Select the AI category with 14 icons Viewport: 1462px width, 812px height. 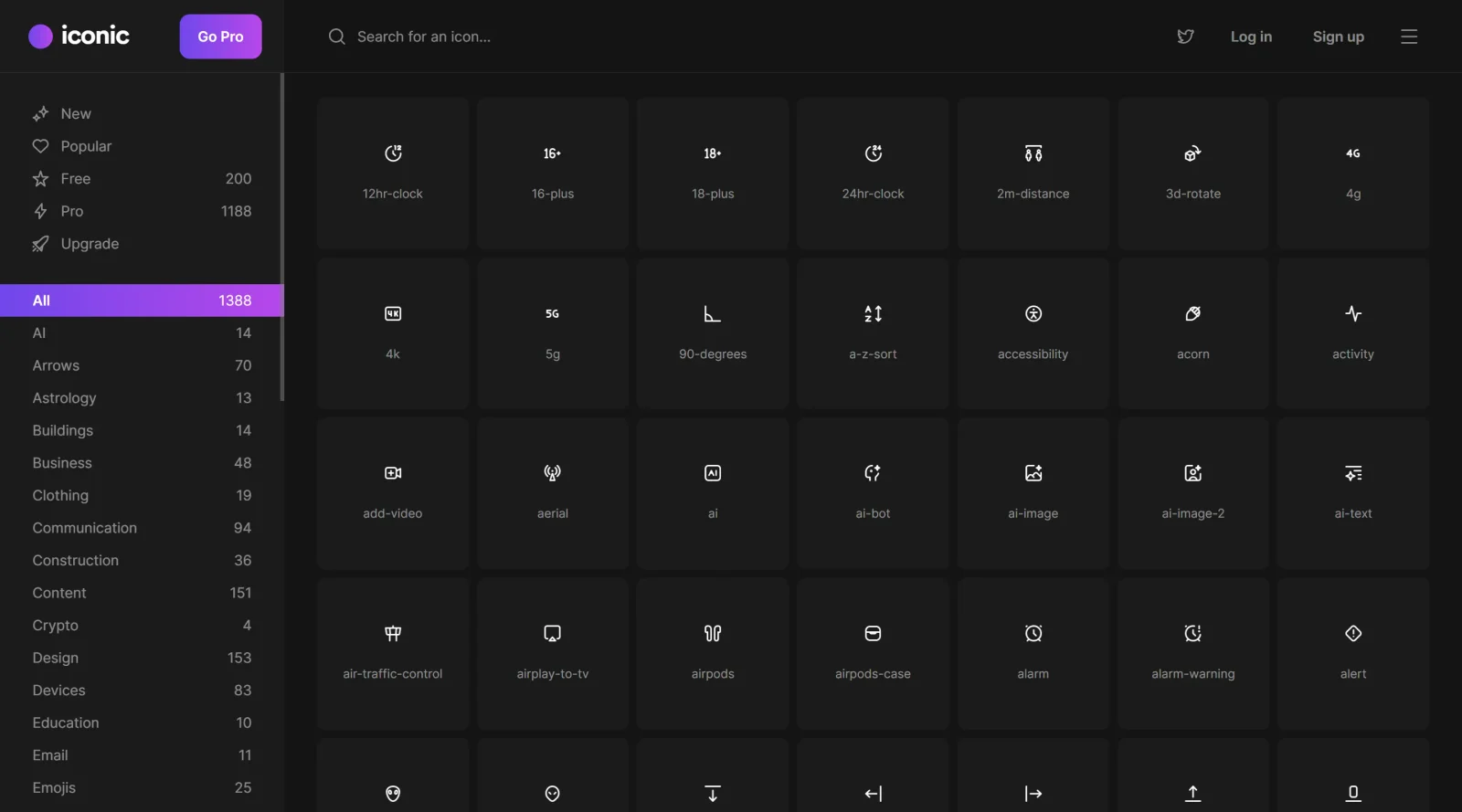(x=142, y=332)
